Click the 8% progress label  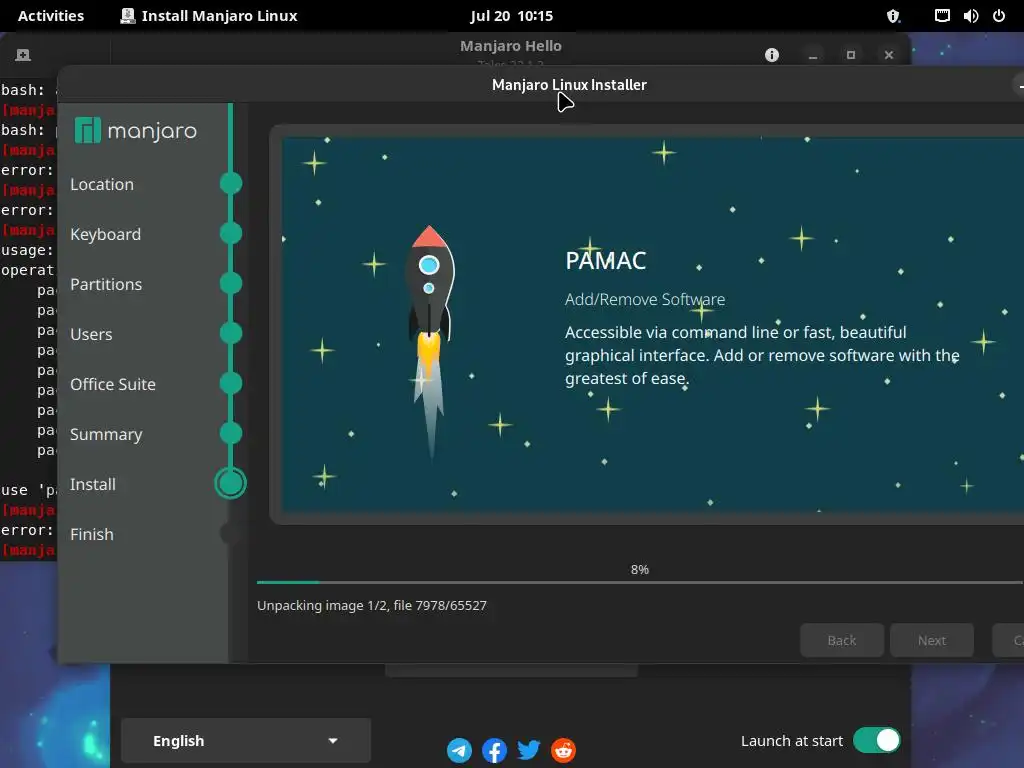640,569
